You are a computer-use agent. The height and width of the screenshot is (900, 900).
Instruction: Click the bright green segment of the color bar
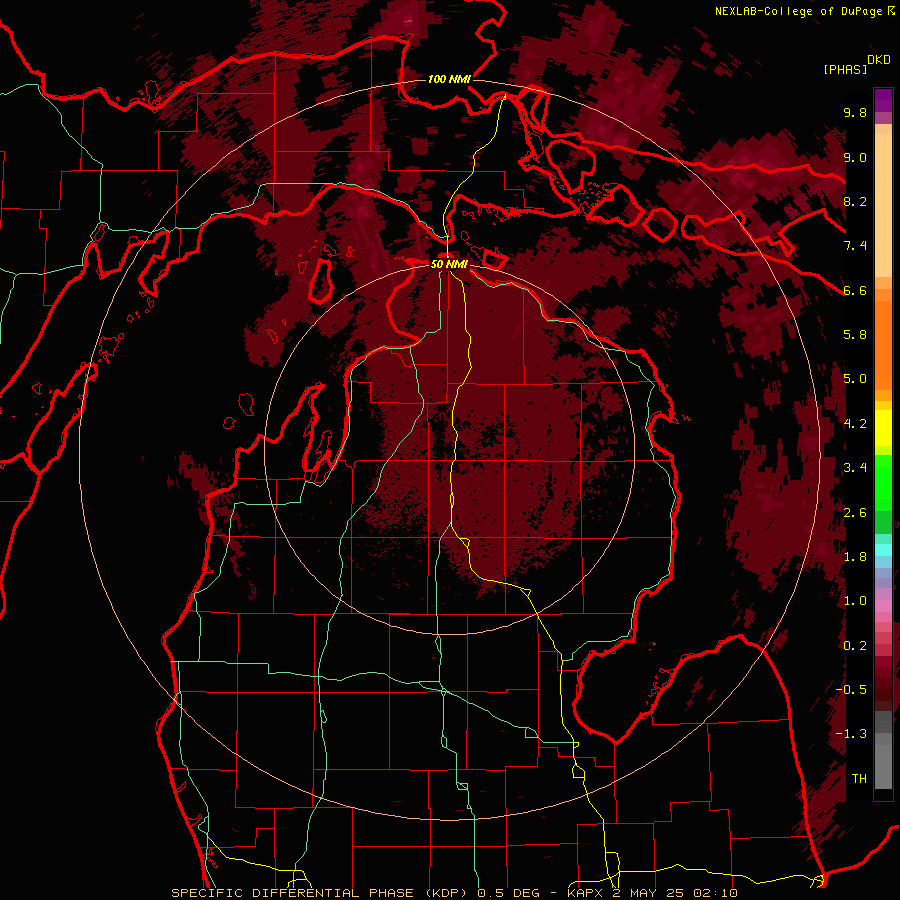883,483
